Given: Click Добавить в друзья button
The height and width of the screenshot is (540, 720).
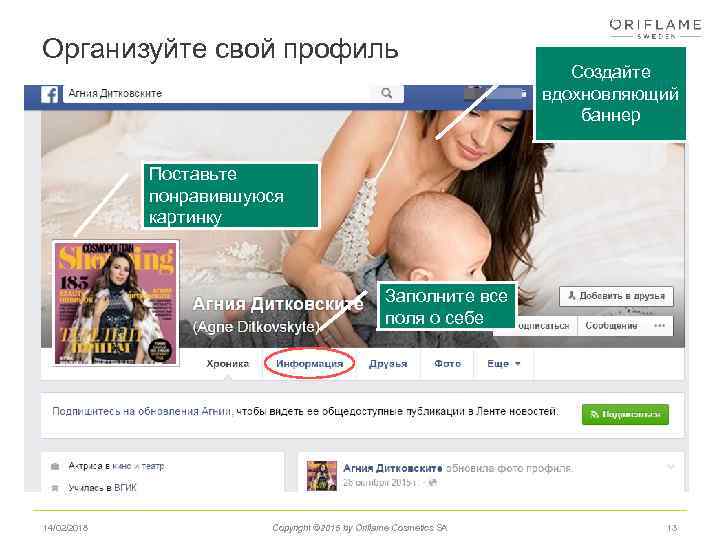Looking at the screenshot, I should (x=616, y=296).
